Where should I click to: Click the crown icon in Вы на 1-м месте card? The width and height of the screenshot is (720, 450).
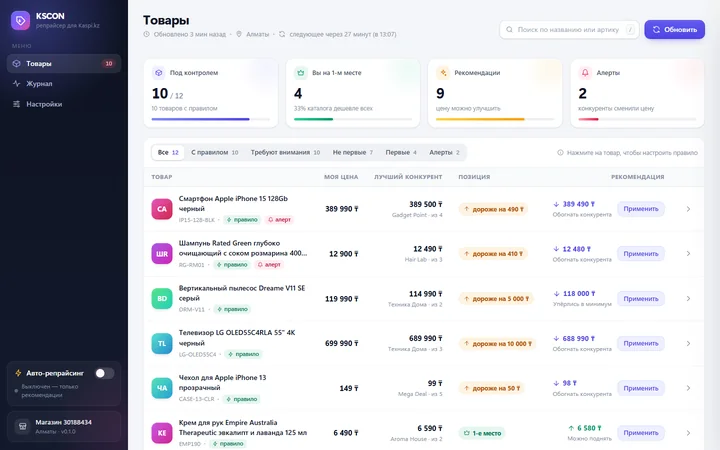[x=300, y=73]
